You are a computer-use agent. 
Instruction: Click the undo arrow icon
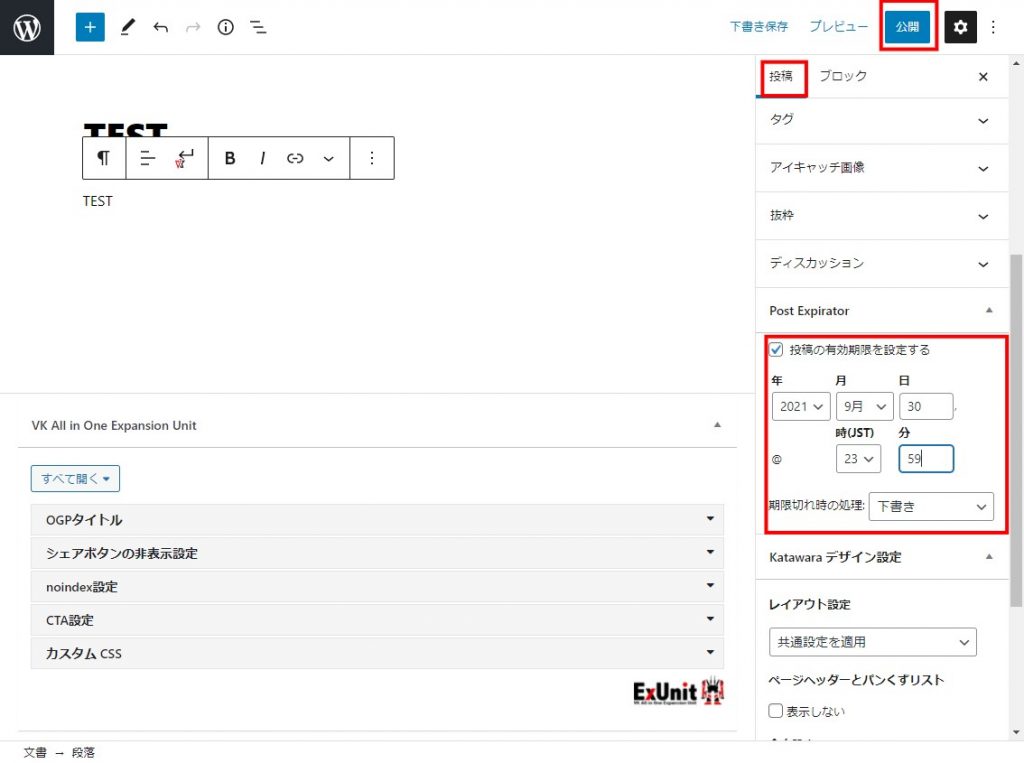(x=160, y=27)
